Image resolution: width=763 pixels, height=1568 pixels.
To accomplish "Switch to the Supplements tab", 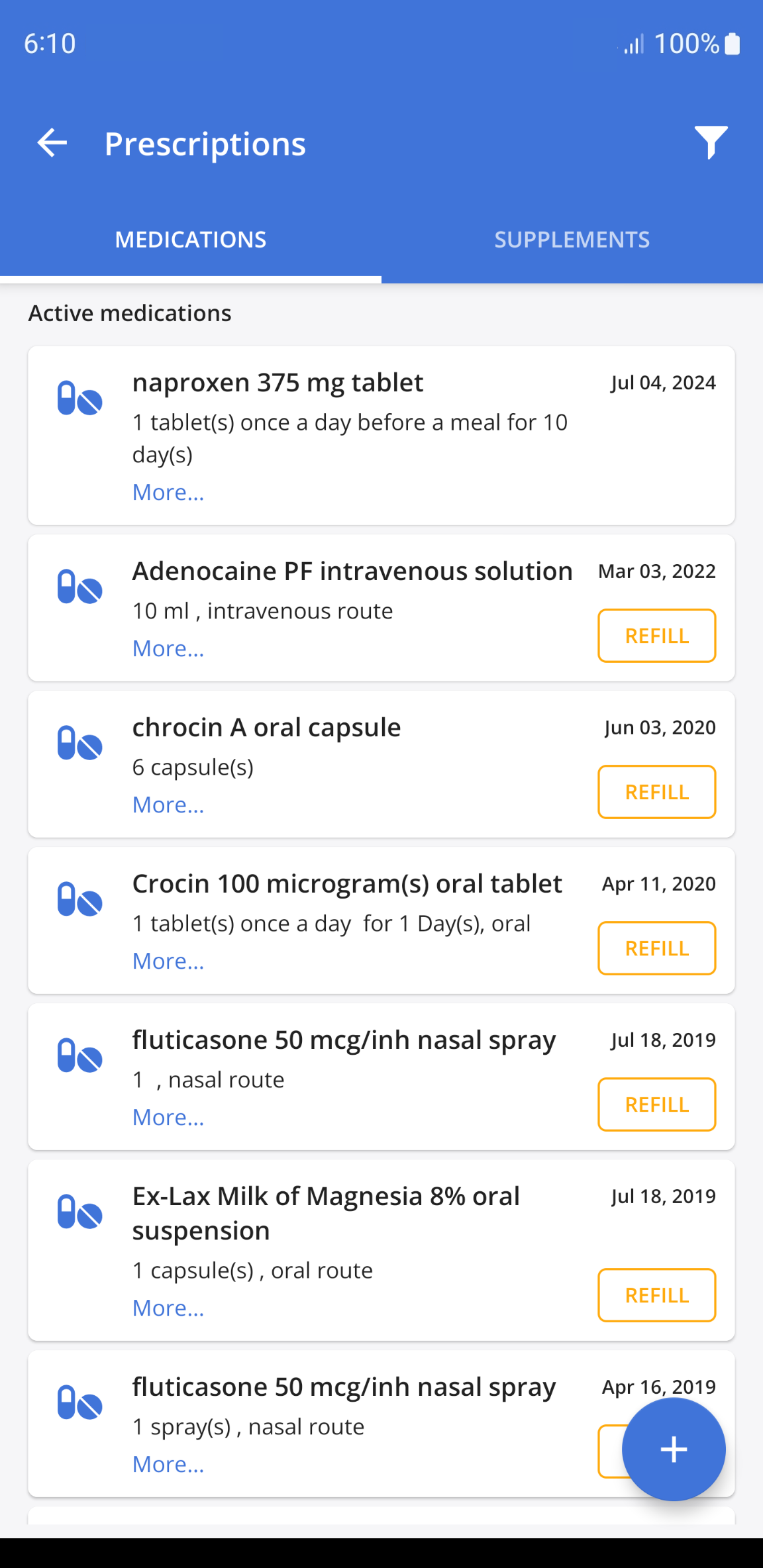I will (x=572, y=240).
